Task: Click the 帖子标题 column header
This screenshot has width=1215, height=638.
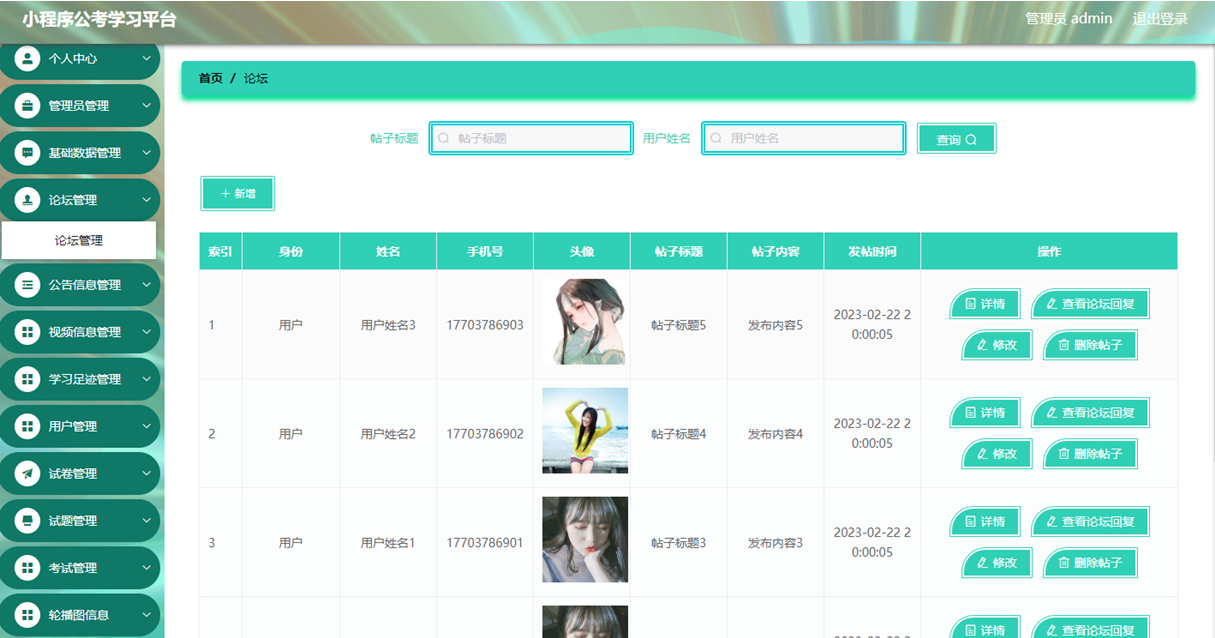Action: [x=678, y=251]
